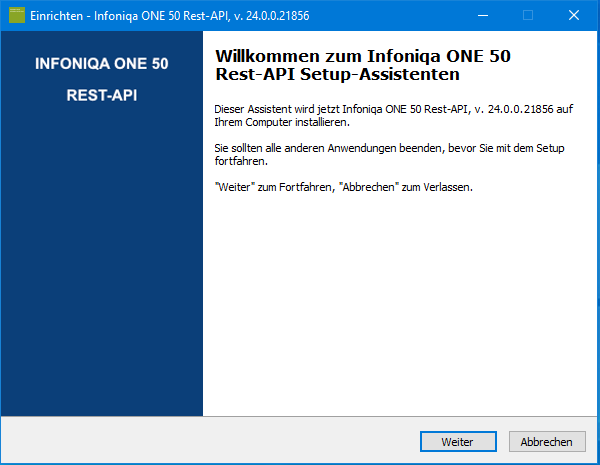Screen dimensions: 600x465
Task: Click the blank white content area
Action: tap(399, 302)
